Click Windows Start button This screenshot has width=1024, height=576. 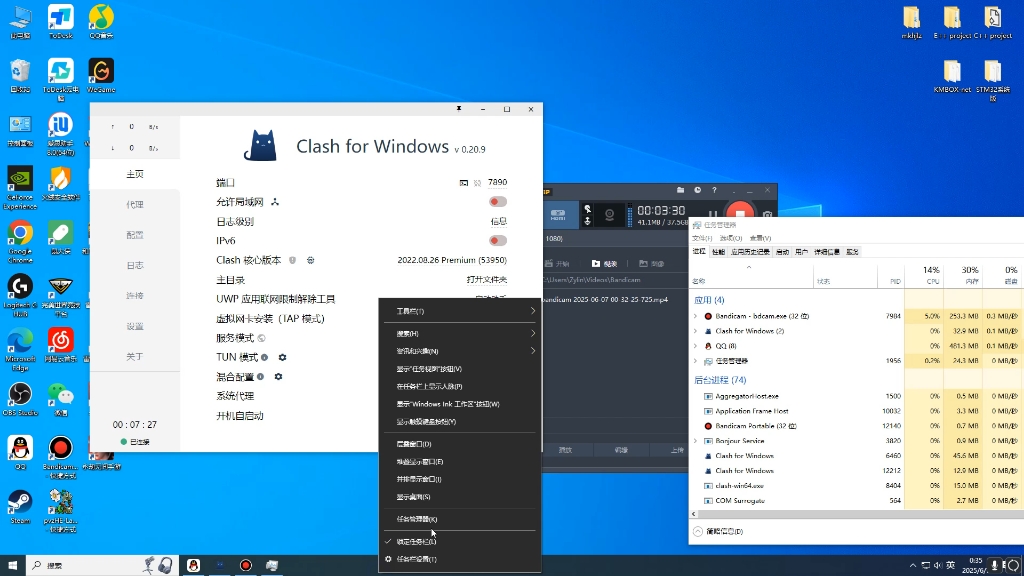(12, 566)
